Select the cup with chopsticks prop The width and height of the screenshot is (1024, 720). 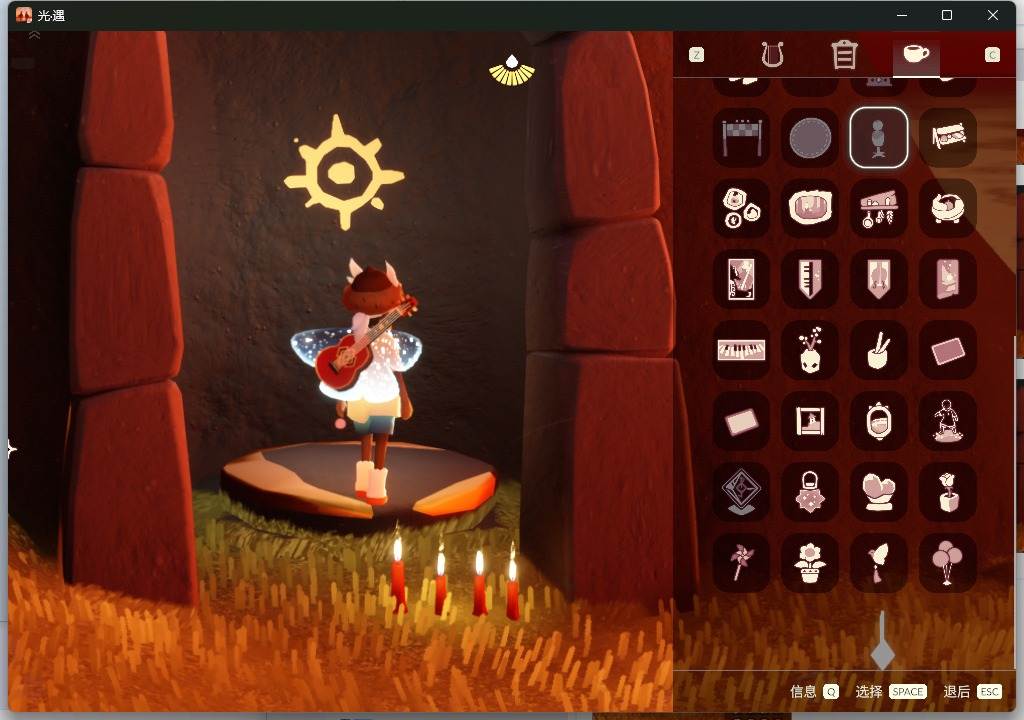[x=878, y=350]
